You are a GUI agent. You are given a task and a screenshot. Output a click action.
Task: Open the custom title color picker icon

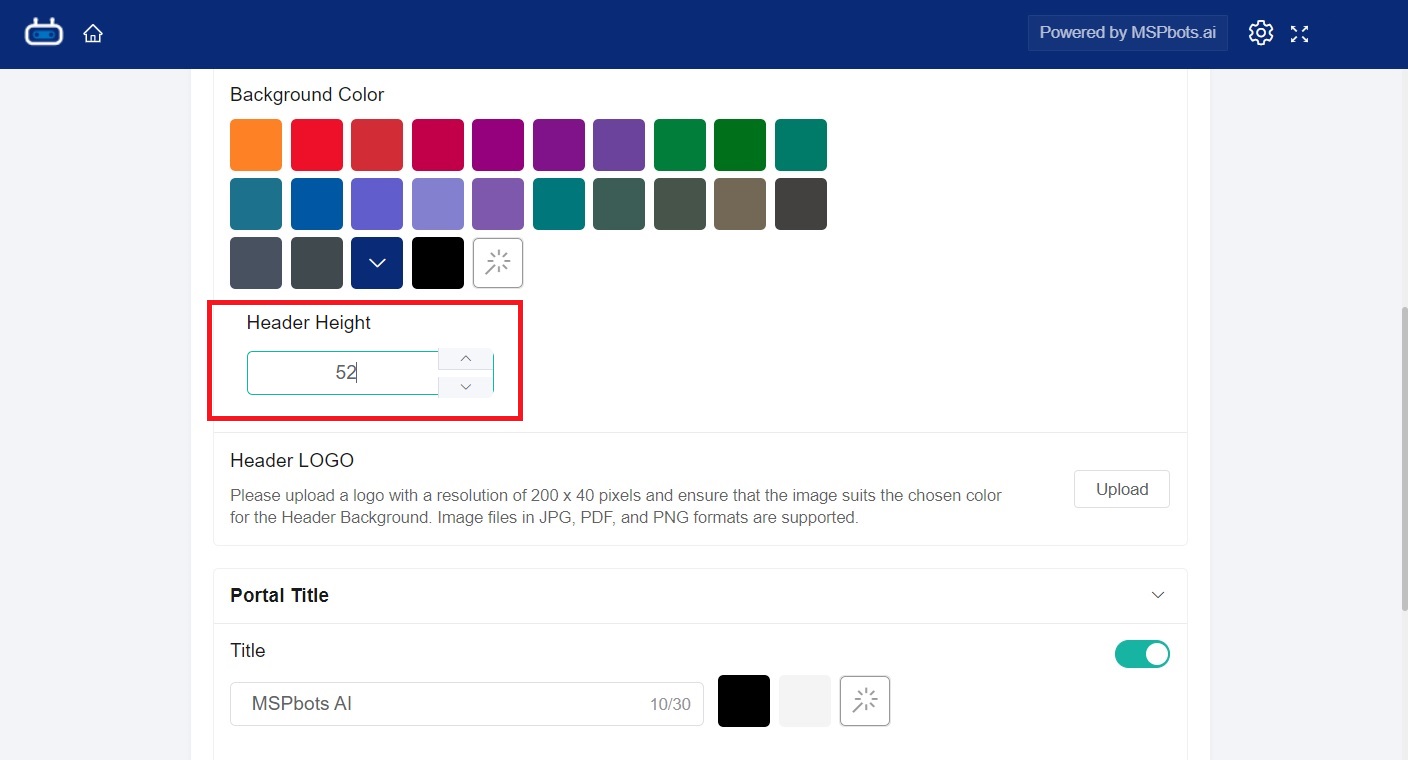(x=864, y=700)
